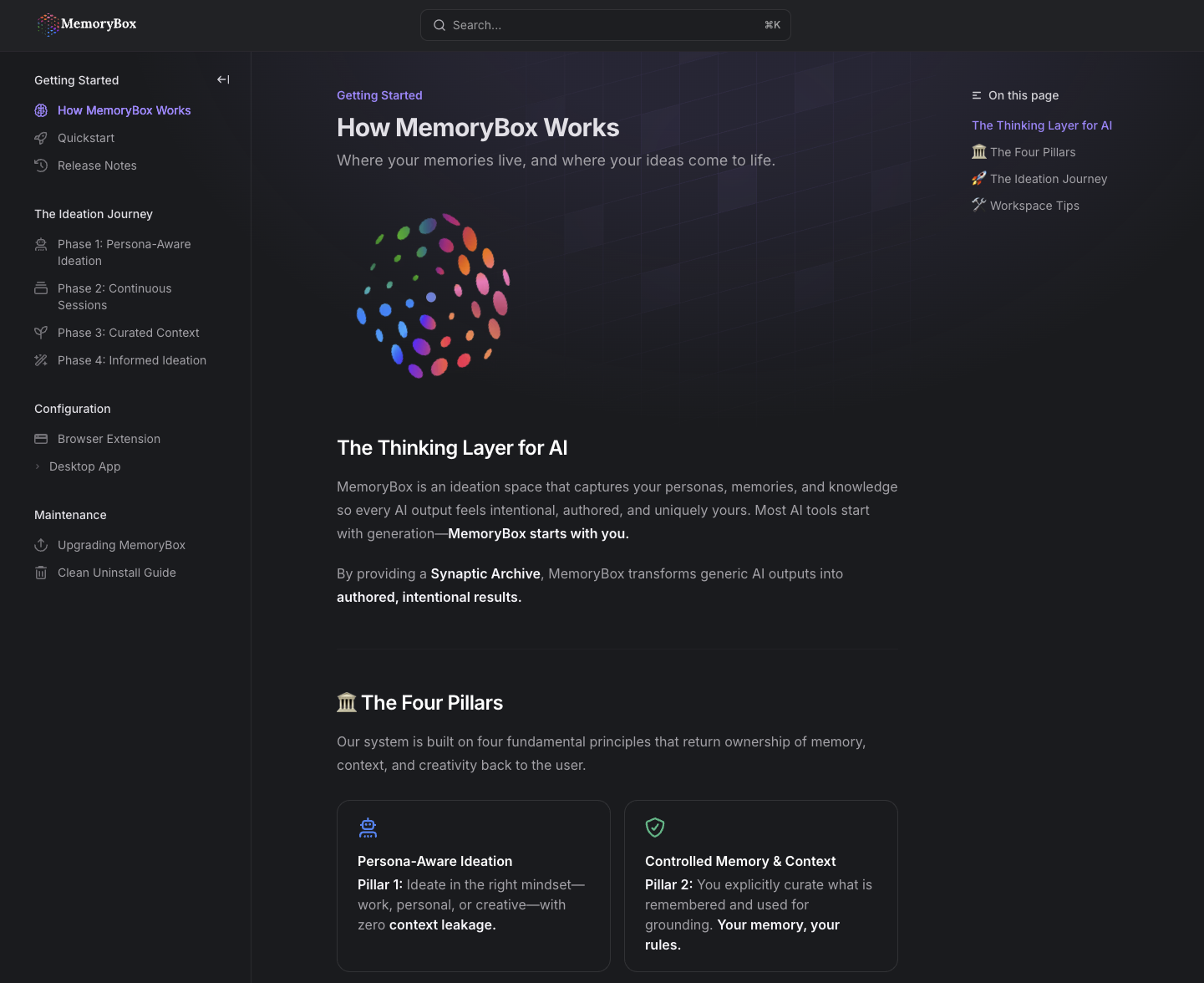Viewport: 1204px width, 983px height.
Task: Expand the Desktop App section chevron
Action: (38, 466)
